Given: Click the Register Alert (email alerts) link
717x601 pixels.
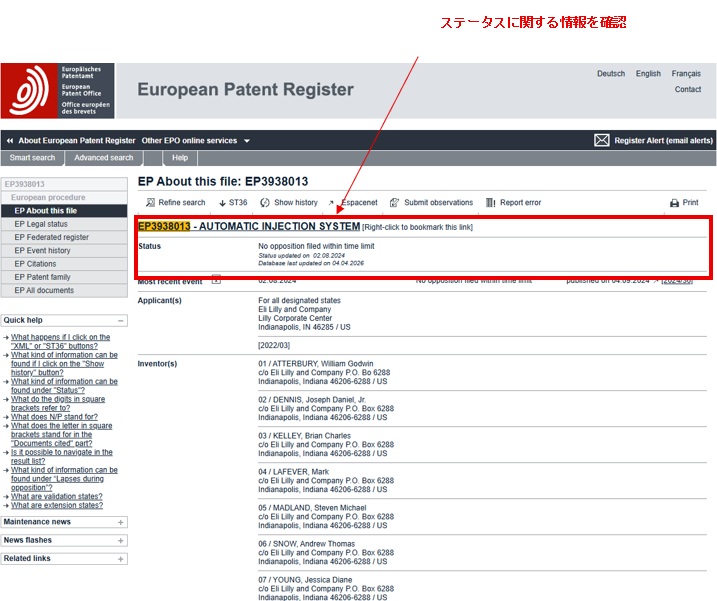Looking at the screenshot, I should click(663, 141).
